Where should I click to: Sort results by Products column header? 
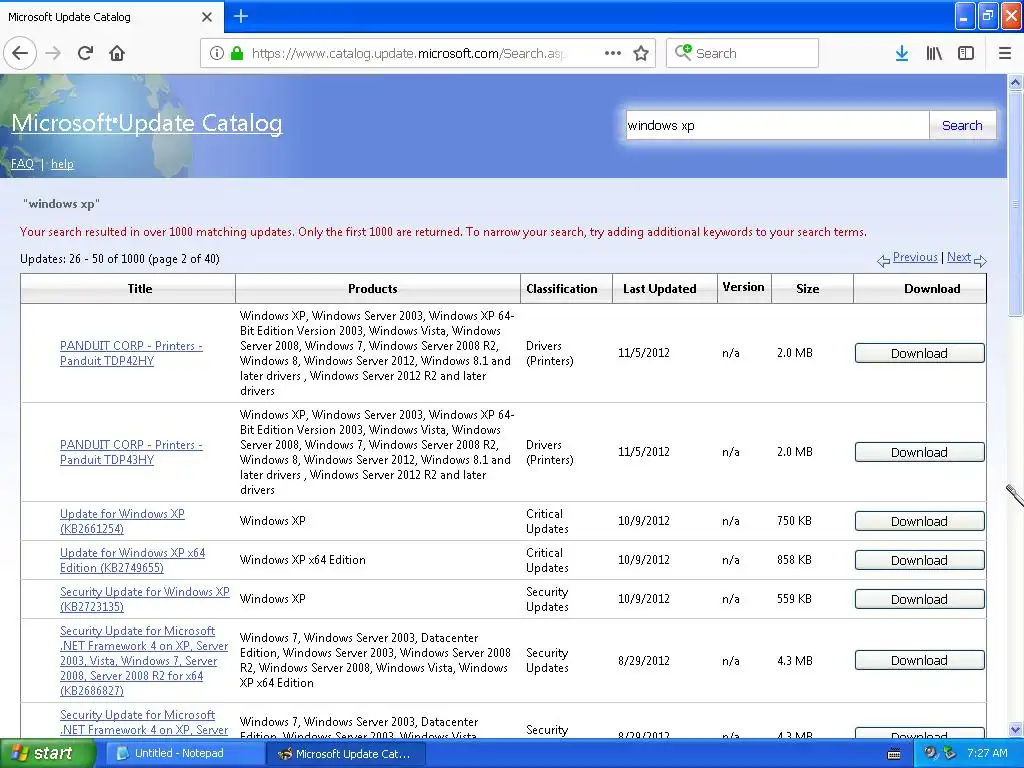coord(377,289)
